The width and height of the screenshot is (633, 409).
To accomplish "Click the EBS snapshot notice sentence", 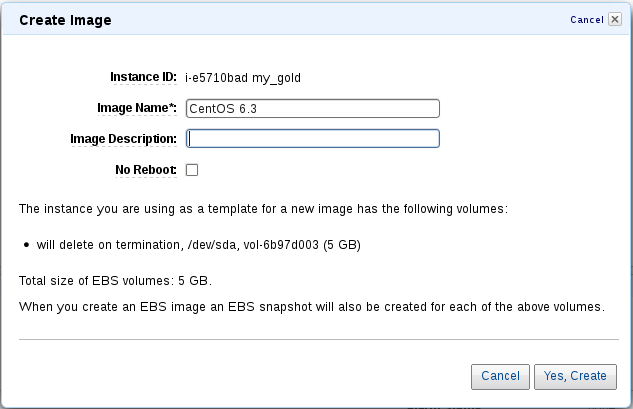I will 312,306.
